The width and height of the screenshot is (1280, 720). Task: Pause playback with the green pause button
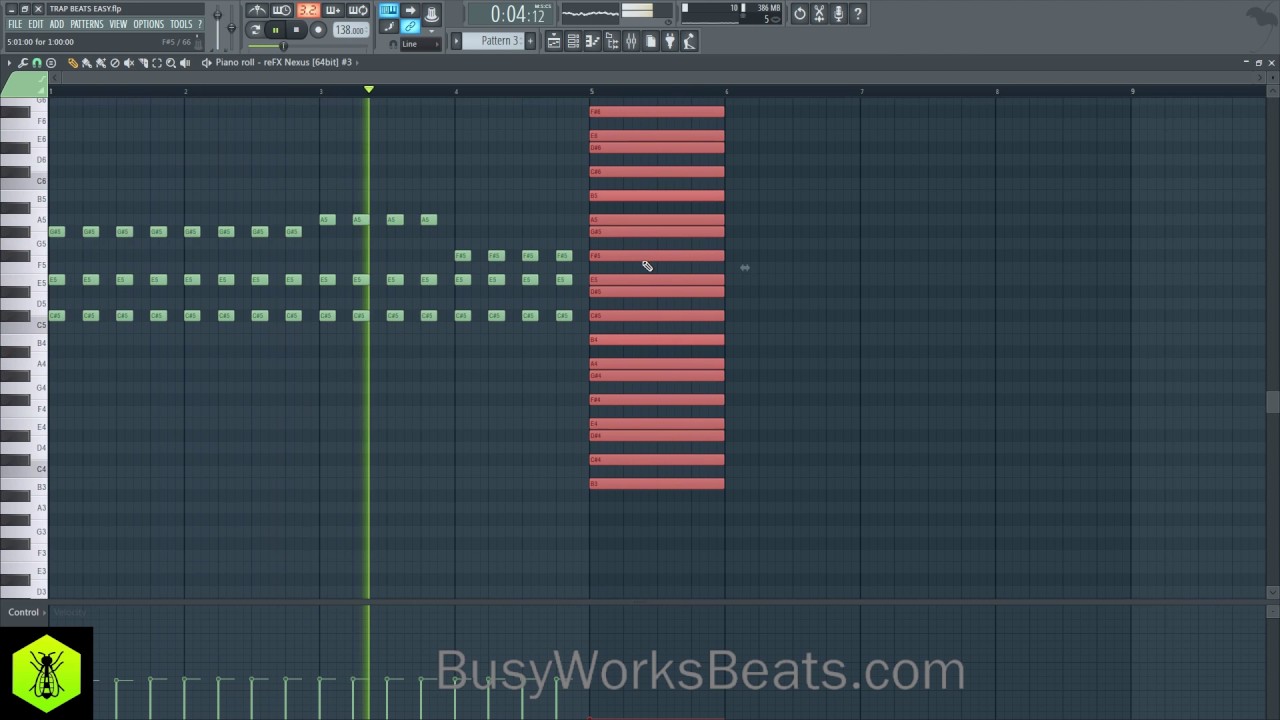tap(275, 30)
